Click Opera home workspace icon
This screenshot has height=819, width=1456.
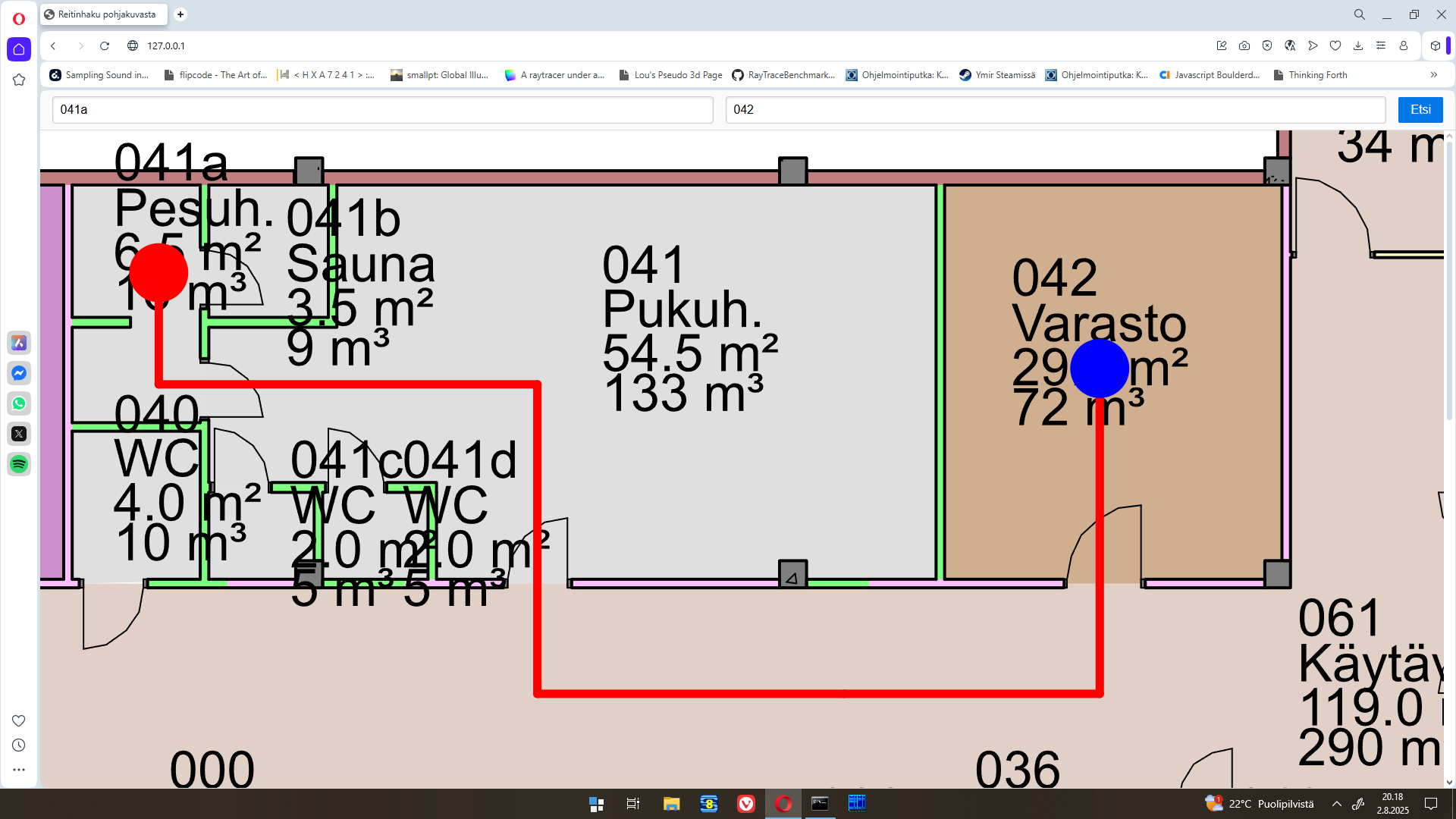(19, 49)
